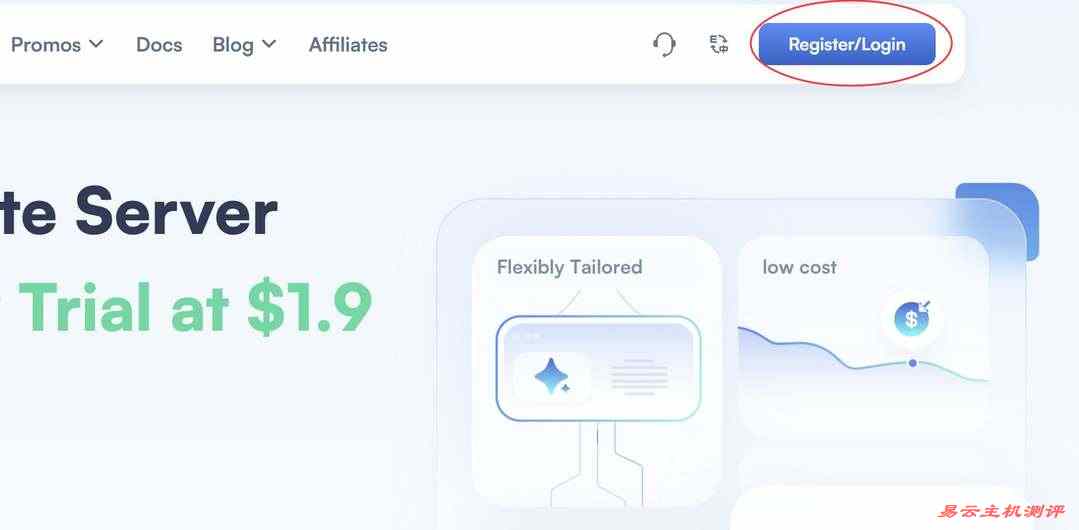This screenshot has width=1079, height=530.
Task: Expand the Promos chevron arrow
Action: (96, 44)
